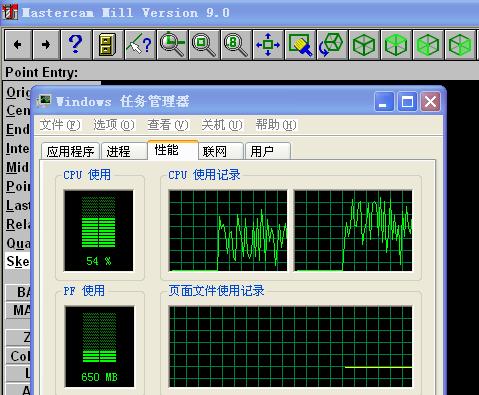Choose Center in the Point Entry menu
This screenshot has height=395, width=479.
(x=18, y=110)
